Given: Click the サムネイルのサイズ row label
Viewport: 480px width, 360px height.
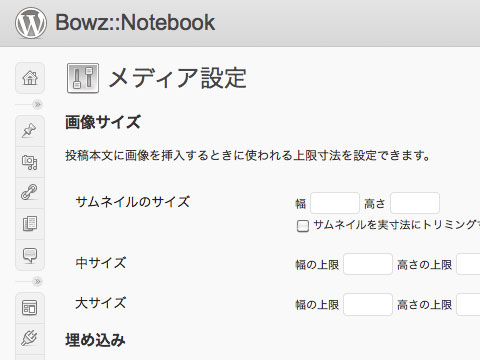Looking at the screenshot, I should pos(133,202).
